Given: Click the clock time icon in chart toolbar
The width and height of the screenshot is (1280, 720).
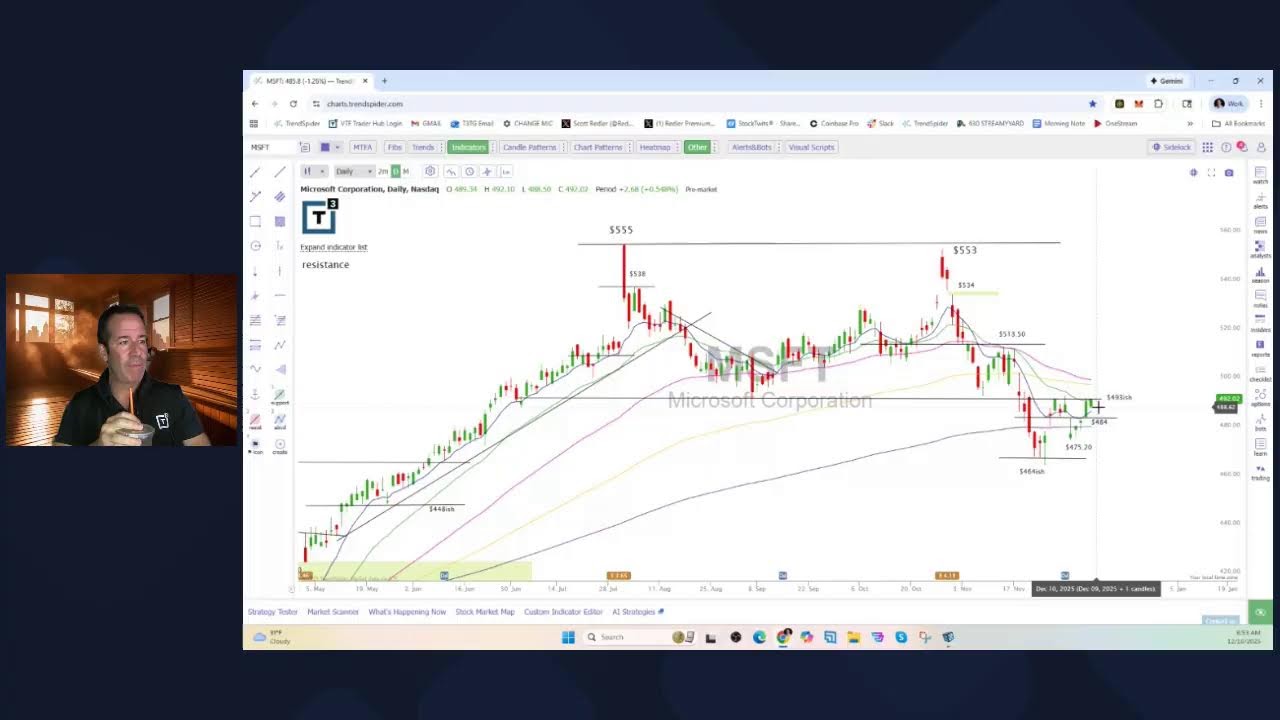Looking at the screenshot, I should pos(469,171).
